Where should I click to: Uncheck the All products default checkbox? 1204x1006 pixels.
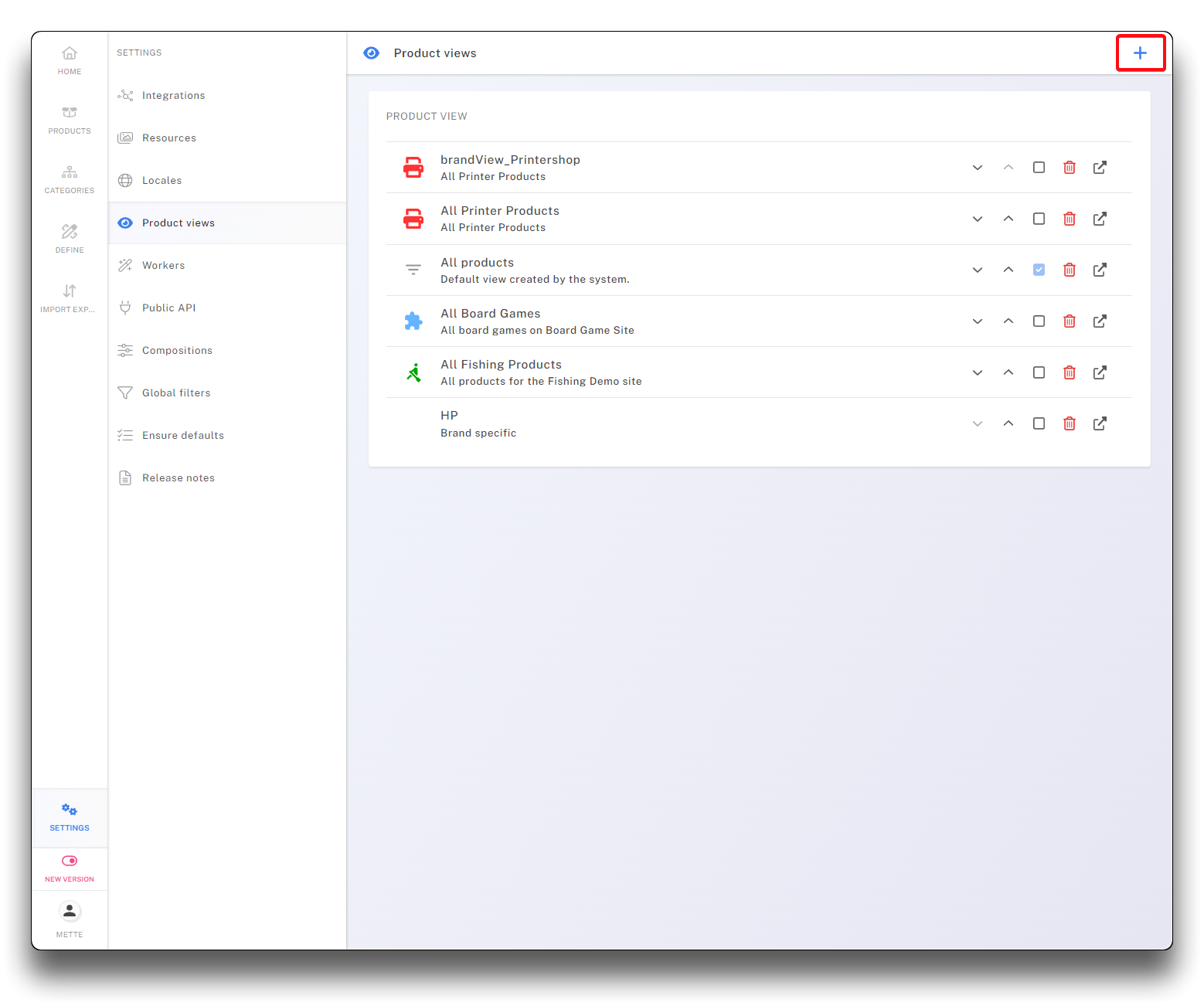click(1039, 270)
